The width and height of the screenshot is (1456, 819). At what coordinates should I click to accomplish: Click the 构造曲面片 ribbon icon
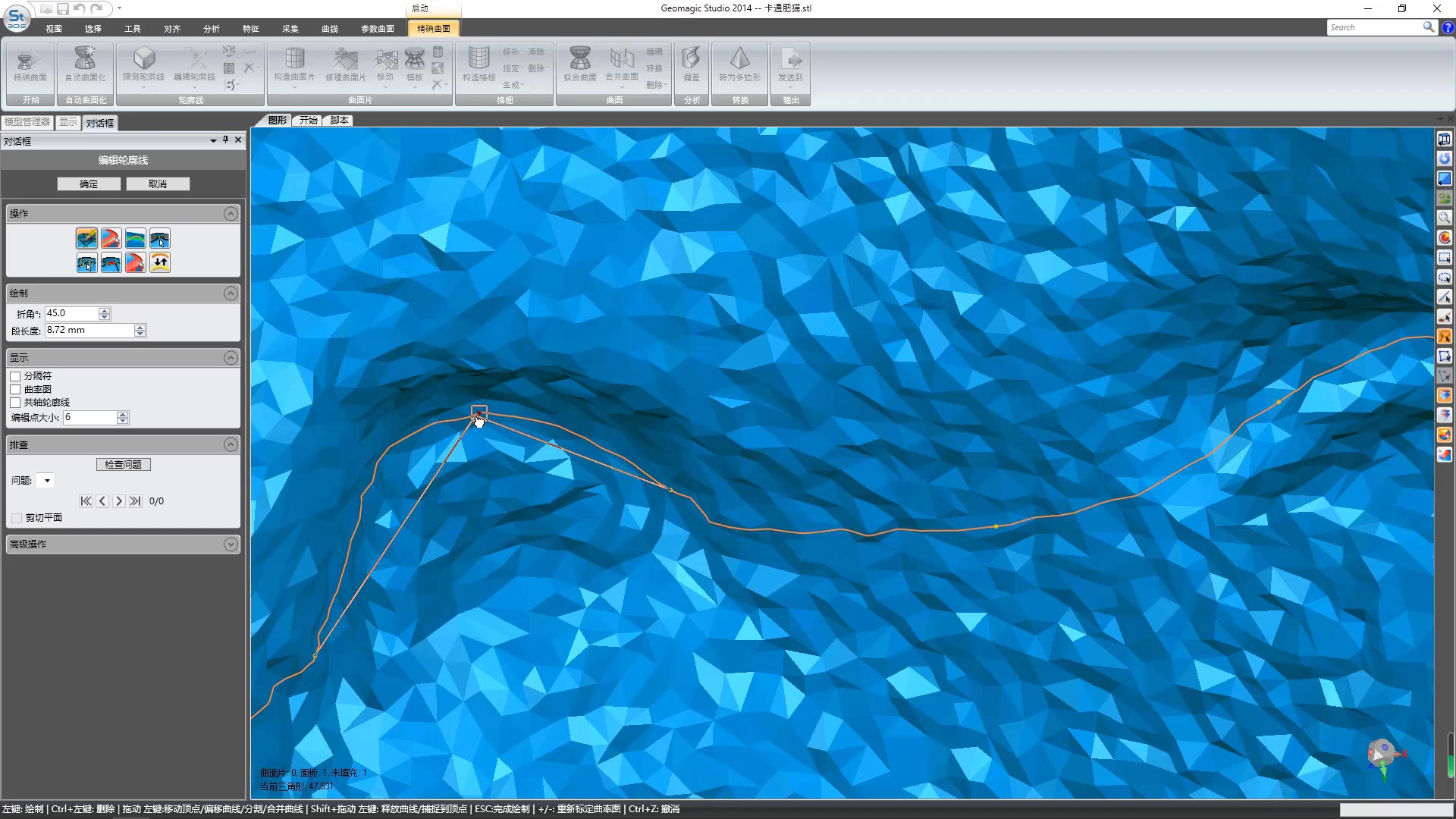click(x=294, y=64)
